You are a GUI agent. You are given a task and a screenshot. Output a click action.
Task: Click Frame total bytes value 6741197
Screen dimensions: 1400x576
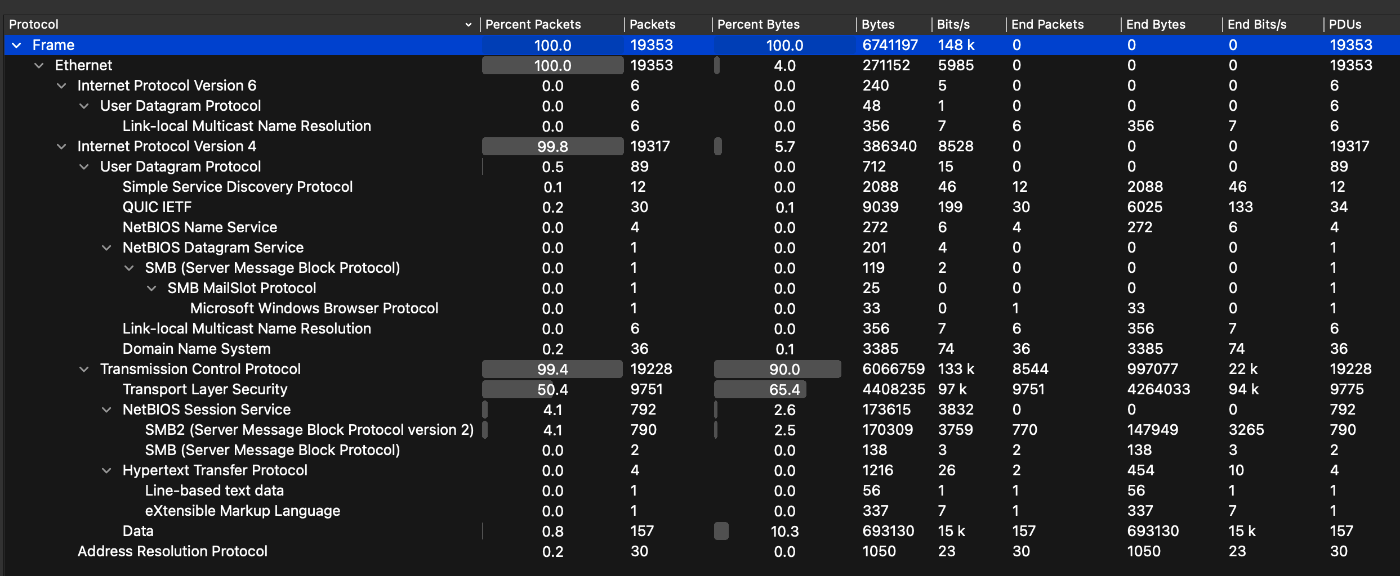(x=890, y=45)
